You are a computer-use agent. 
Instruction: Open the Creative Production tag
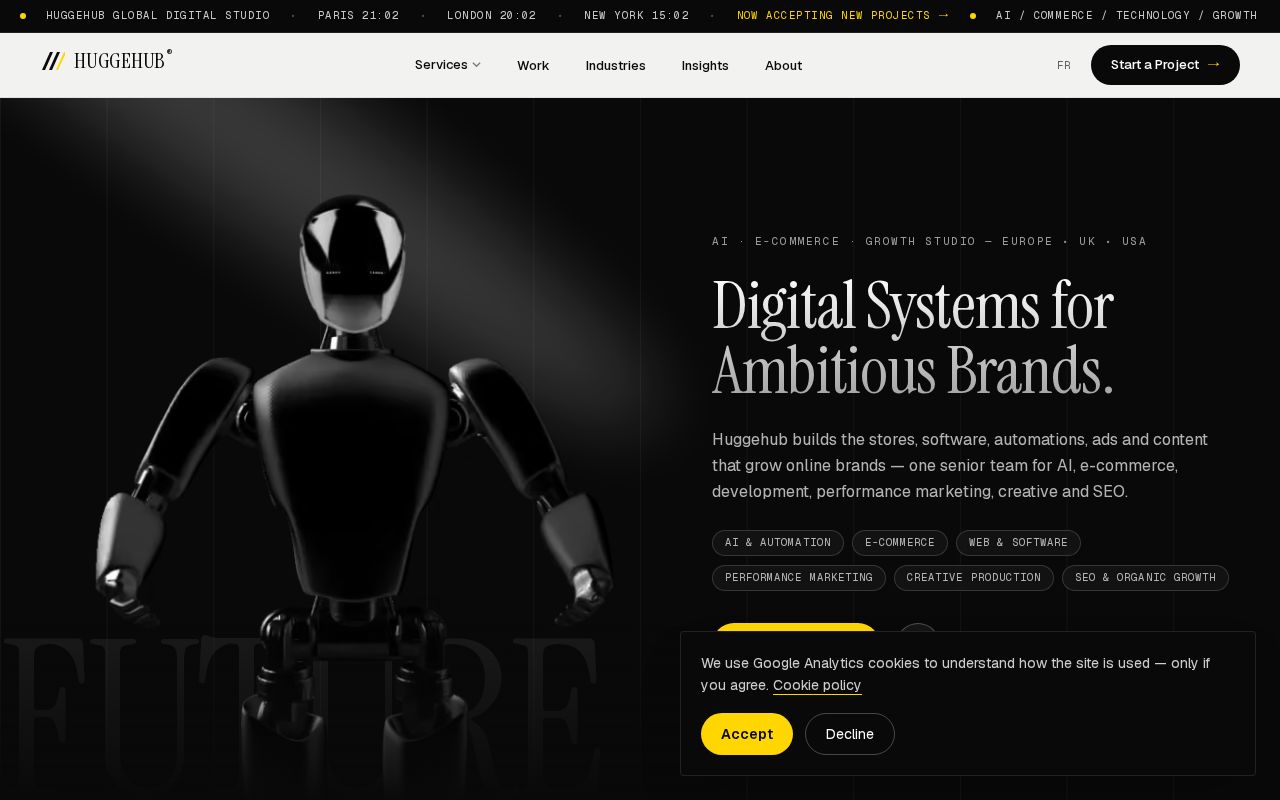click(974, 578)
